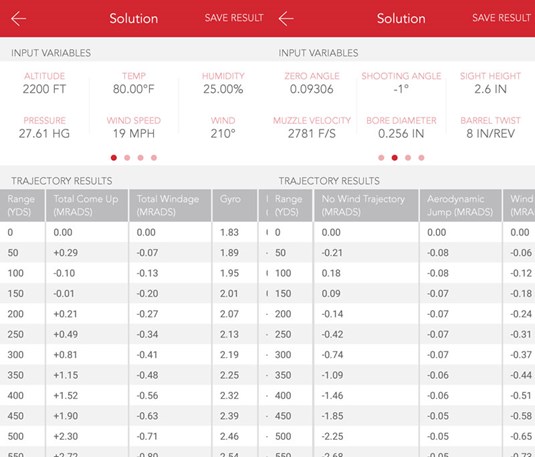This screenshot has width=535, height=457.
Task: Tap the HUMIDITY value 25.00%
Action: (x=223, y=89)
